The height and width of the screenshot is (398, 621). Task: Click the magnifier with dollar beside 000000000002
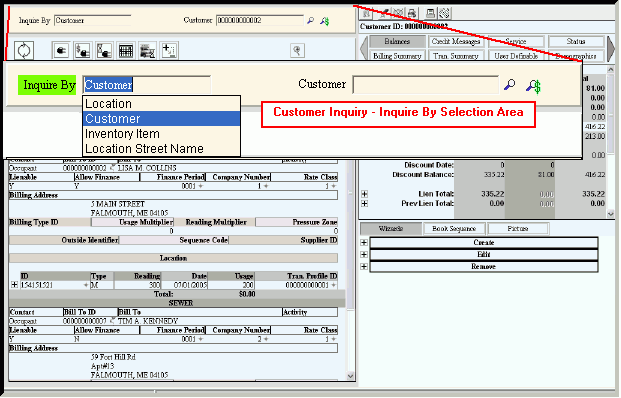click(x=325, y=21)
